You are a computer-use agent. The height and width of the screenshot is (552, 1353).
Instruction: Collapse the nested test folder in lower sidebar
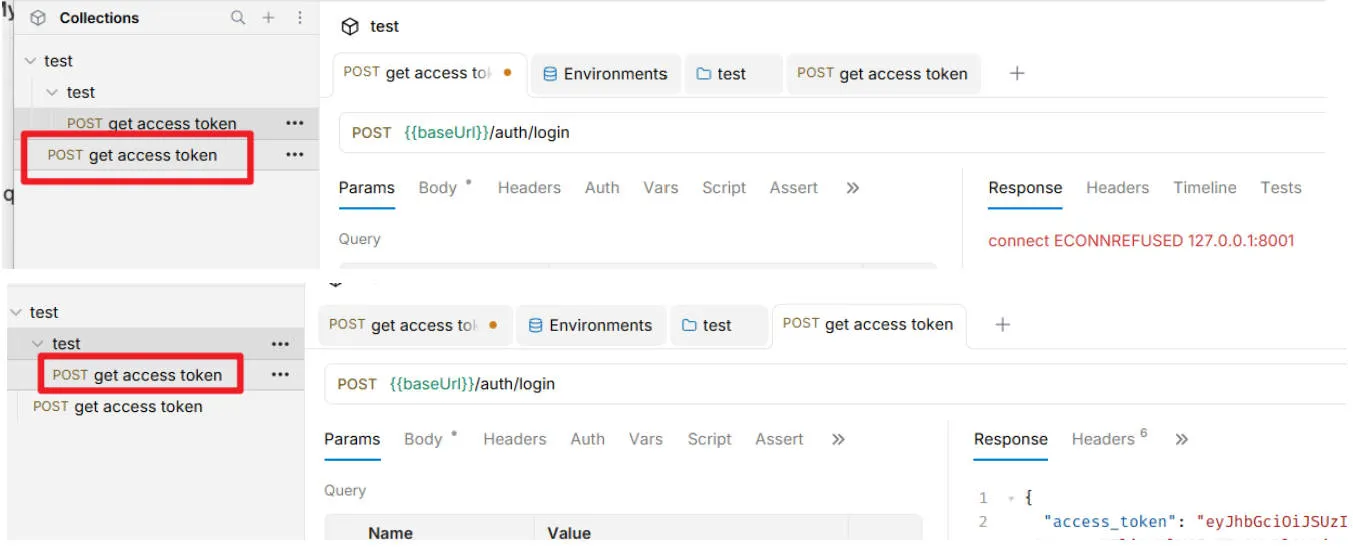(x=38, y=344)
